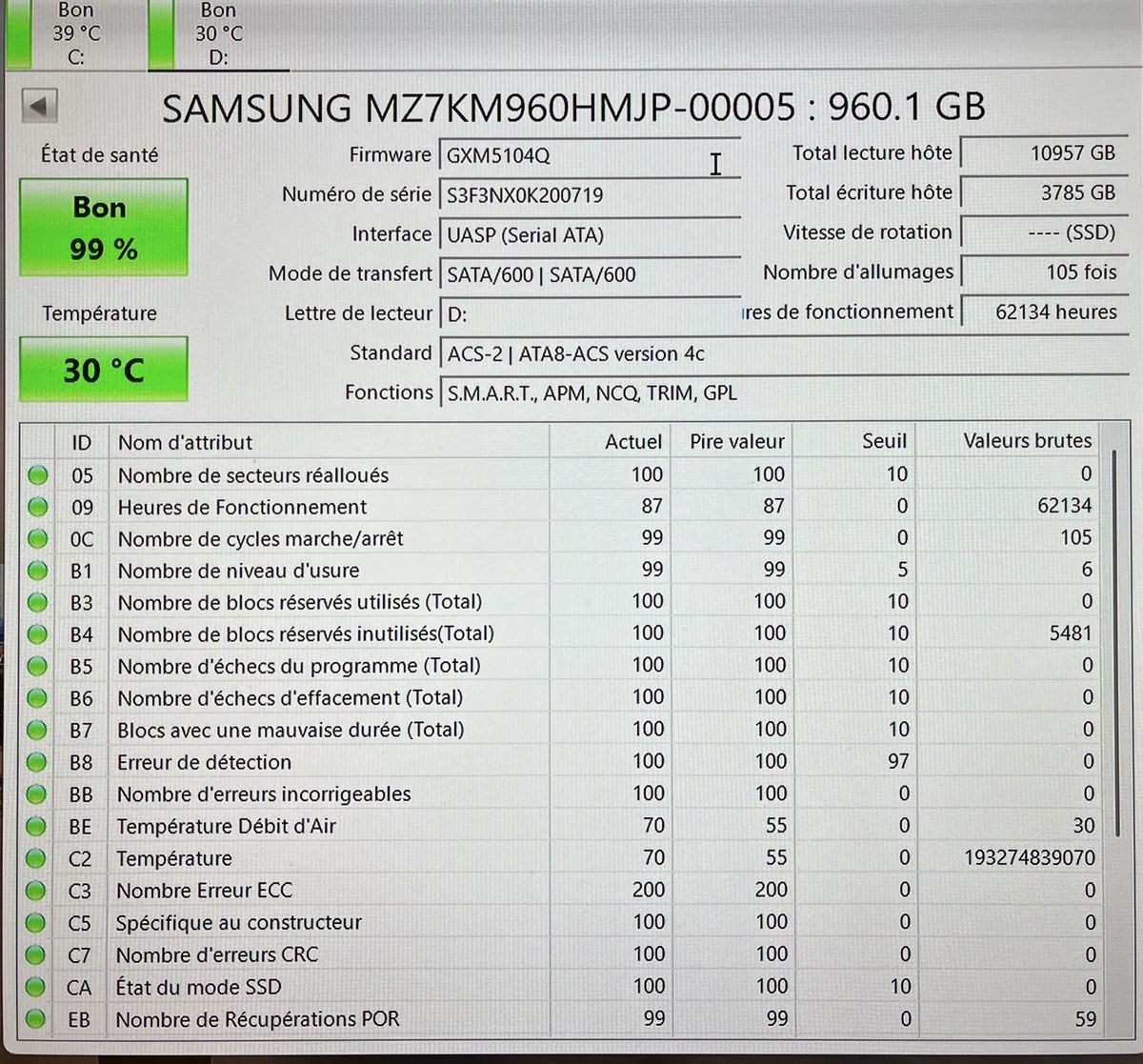
Task: Click the previous disk arrow button
Action: 39,106
